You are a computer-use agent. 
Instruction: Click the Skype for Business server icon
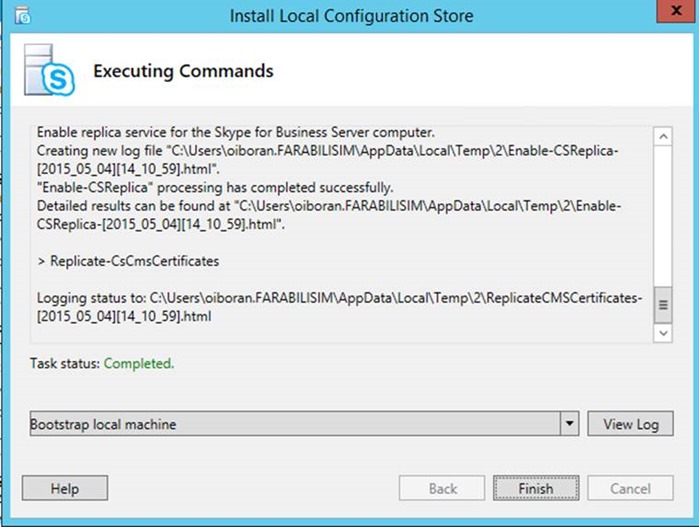(49, 70)
